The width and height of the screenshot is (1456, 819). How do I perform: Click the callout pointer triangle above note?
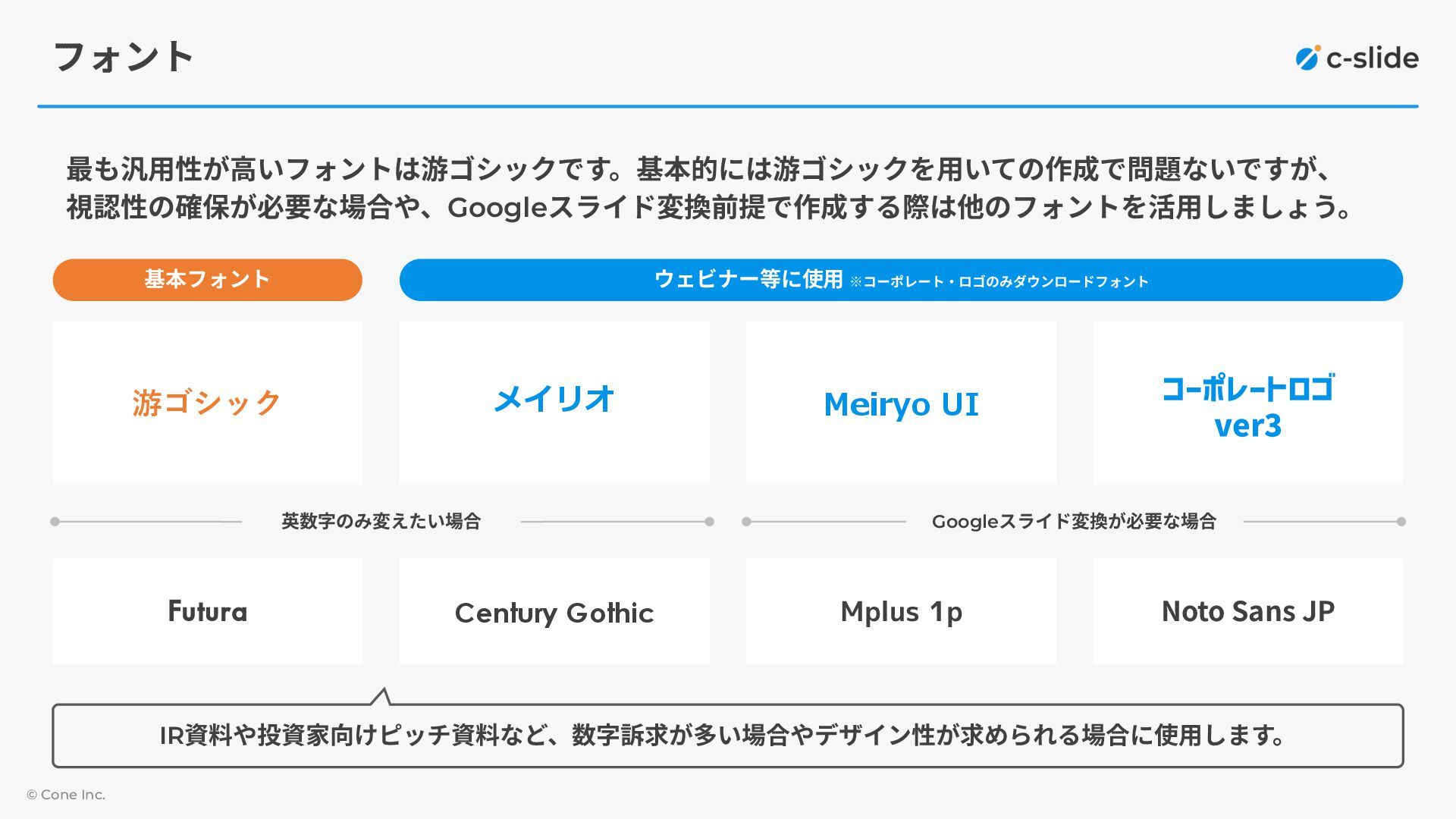[x=381, y=698]
